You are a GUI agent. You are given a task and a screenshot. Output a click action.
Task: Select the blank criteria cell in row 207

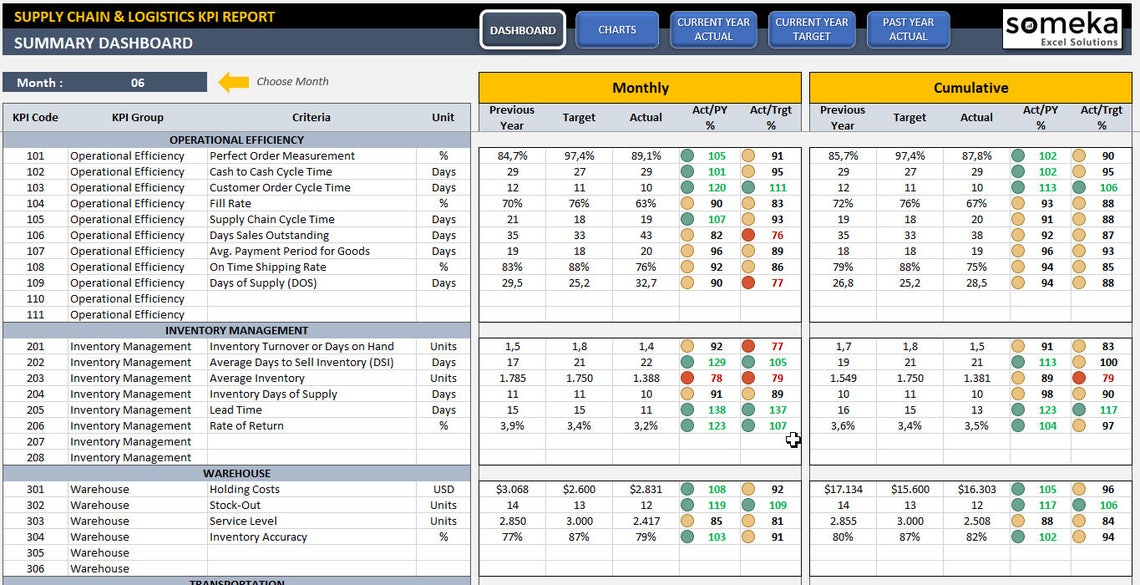tap(311, 442)
